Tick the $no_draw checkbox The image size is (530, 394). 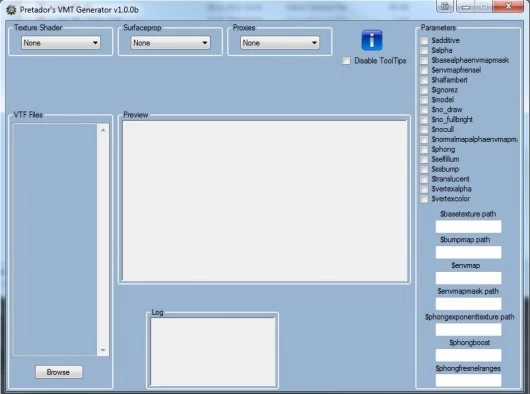(424, 110)
